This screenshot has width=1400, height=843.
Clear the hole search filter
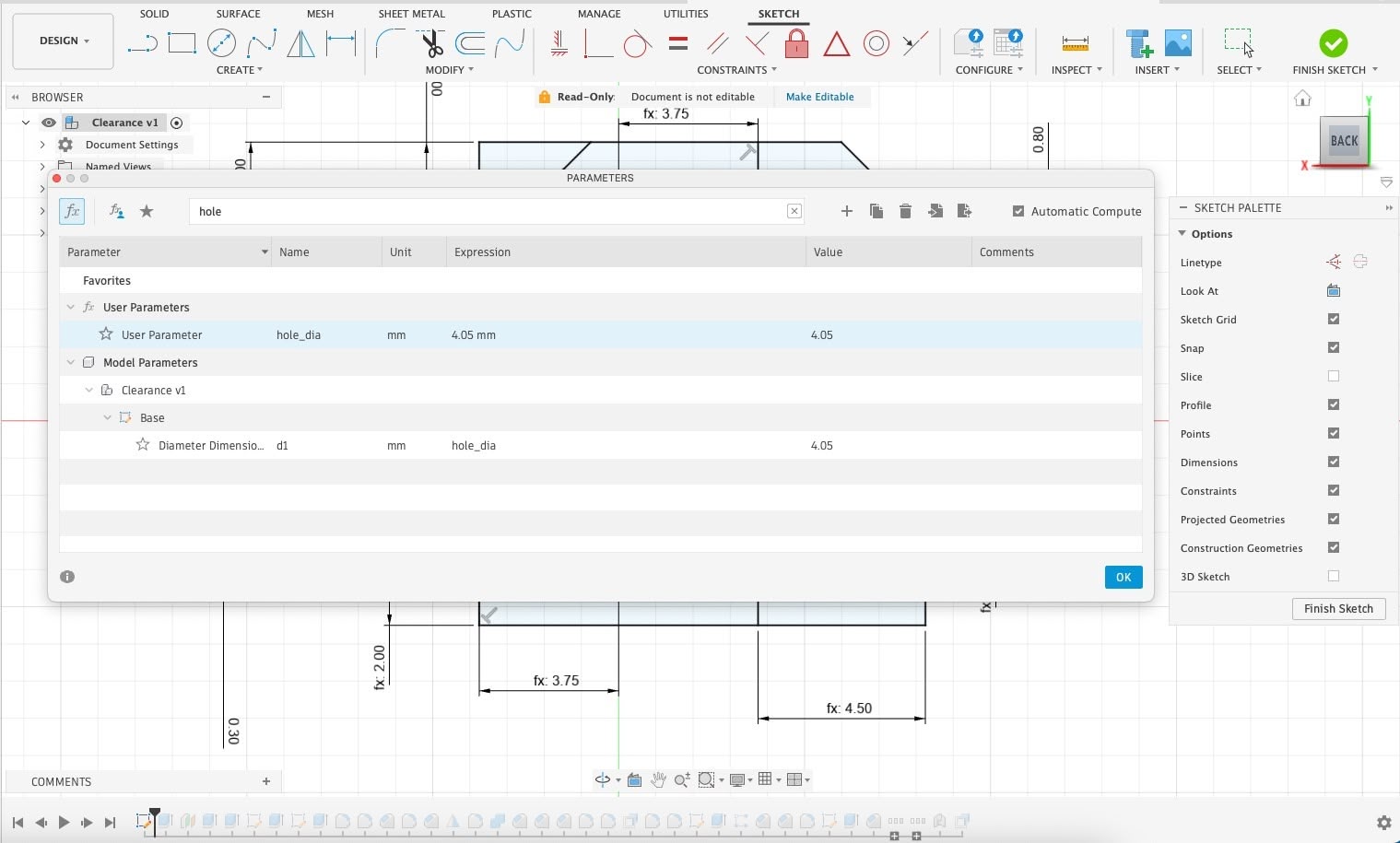(794, 211)
